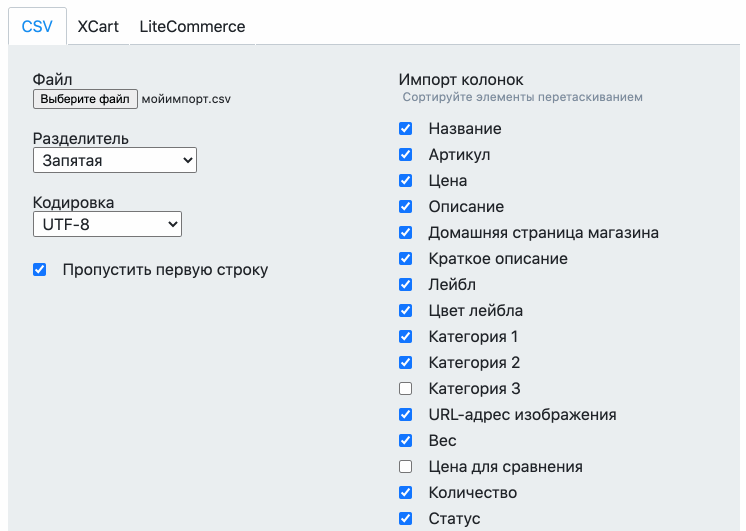
Task: Click the Сортируйте элементы перетаскиванием hint
Action: (522, 97)
